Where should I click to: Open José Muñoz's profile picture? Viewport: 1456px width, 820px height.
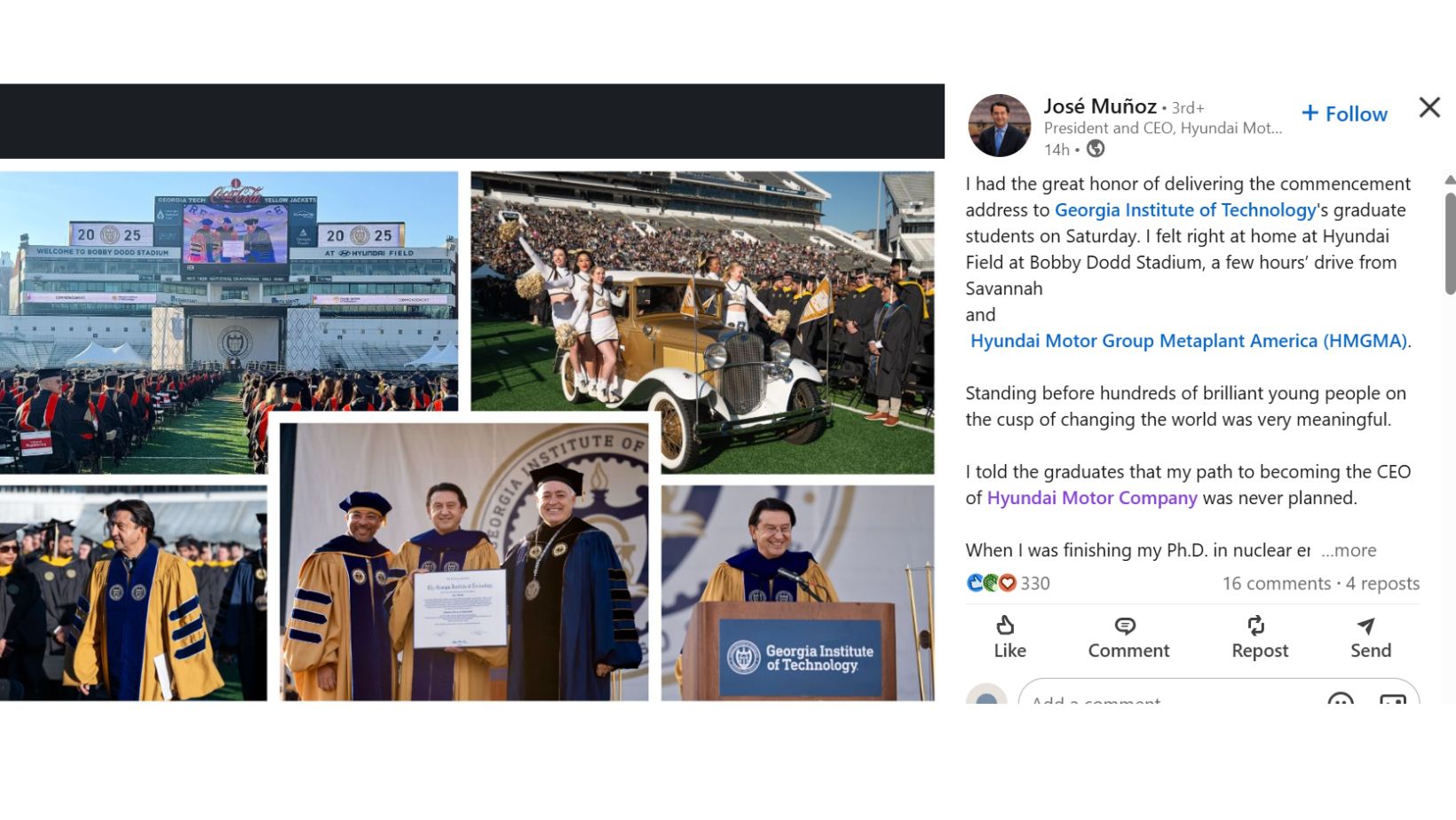[x=1000, y=126]
